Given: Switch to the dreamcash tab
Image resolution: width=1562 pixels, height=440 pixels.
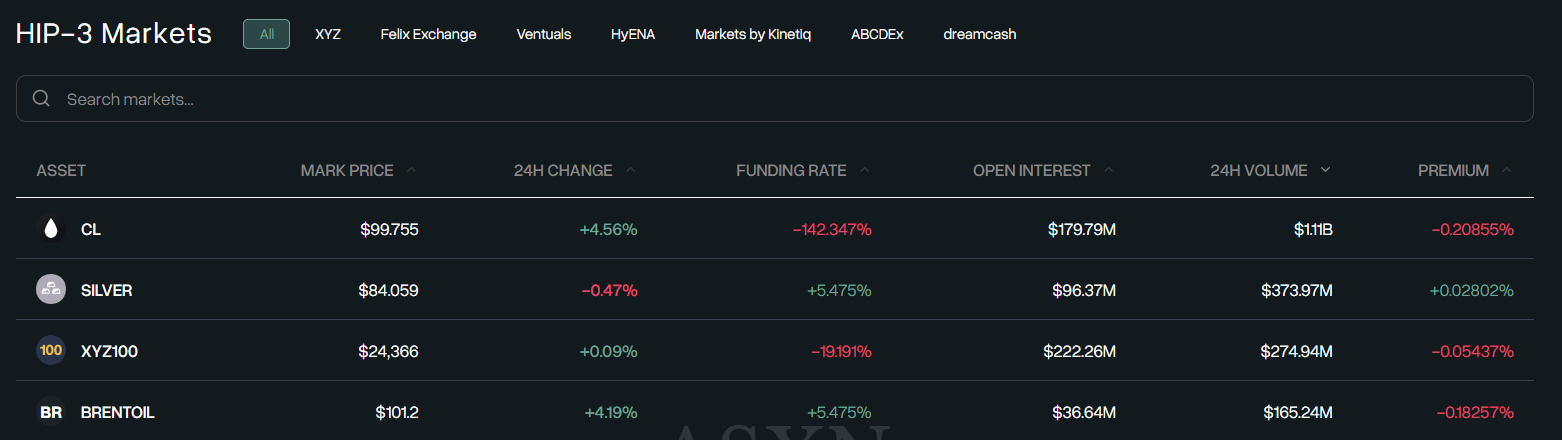Looking at the screenshot, I should click(x=980, y=34).
